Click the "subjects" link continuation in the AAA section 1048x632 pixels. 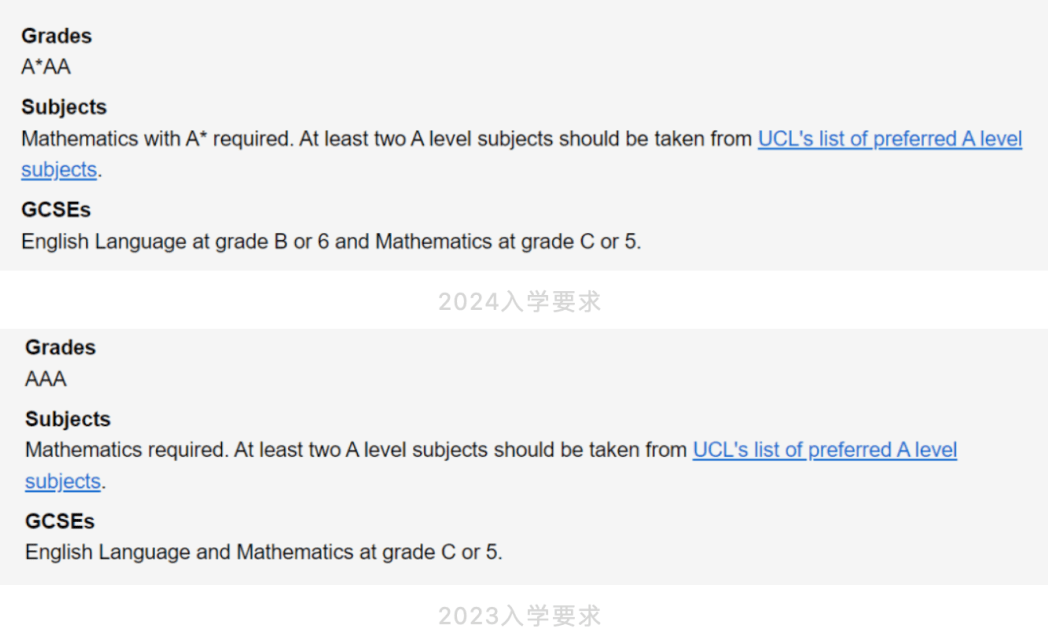(x=63, y=481)
